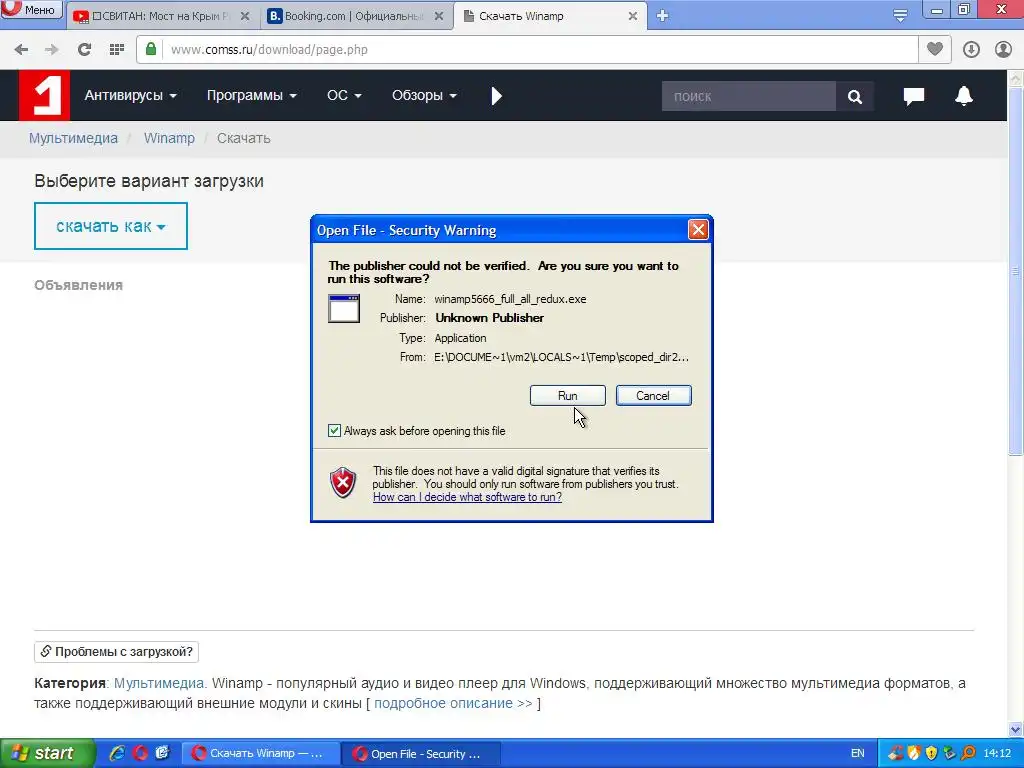Click the application file icon in the dialog
This screenshot has width=1024, height=768.
point(344,308)
